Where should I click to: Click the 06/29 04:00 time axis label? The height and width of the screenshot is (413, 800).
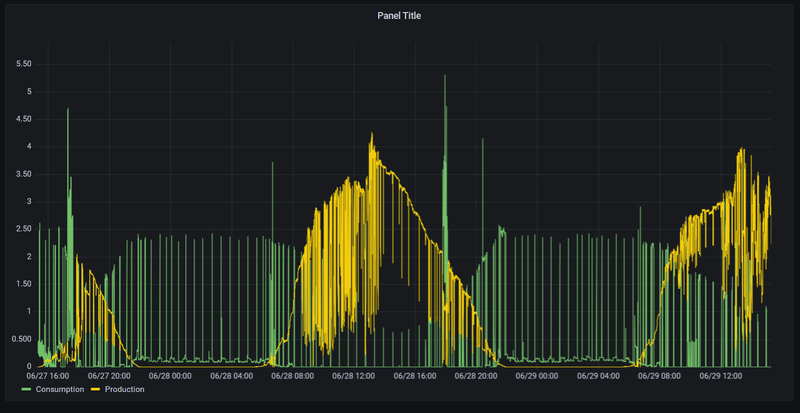coord(598,376)
